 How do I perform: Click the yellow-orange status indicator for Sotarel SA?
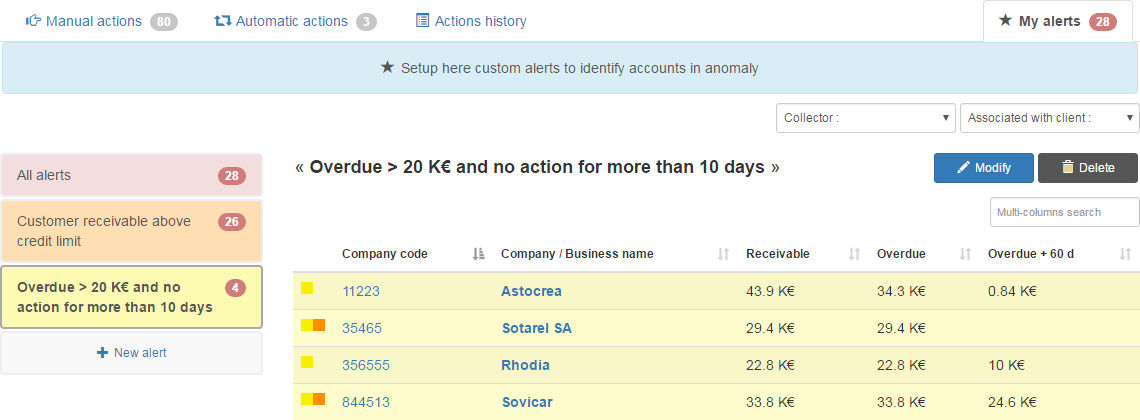(313, 326)
